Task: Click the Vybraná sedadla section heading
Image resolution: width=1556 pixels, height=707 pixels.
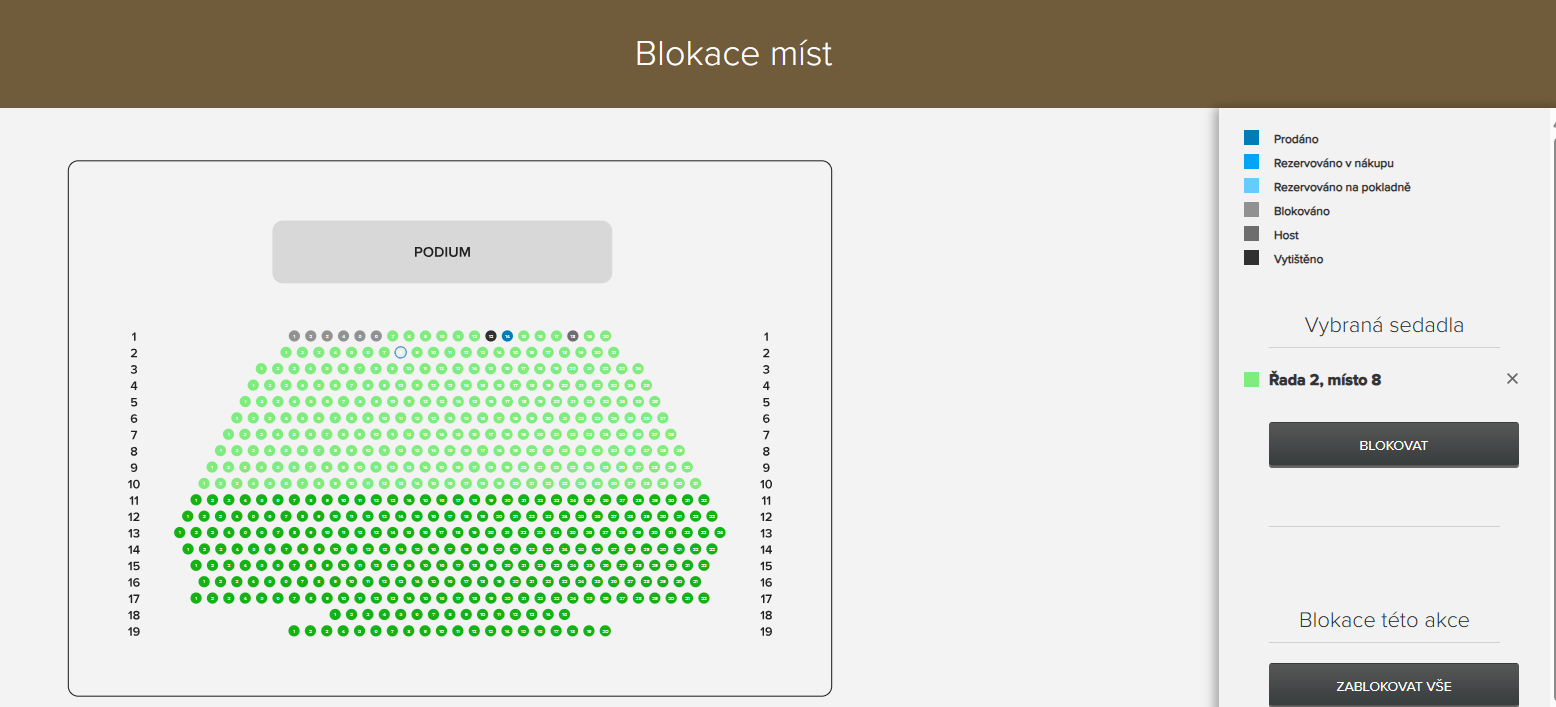Action: click(1384, 325)
